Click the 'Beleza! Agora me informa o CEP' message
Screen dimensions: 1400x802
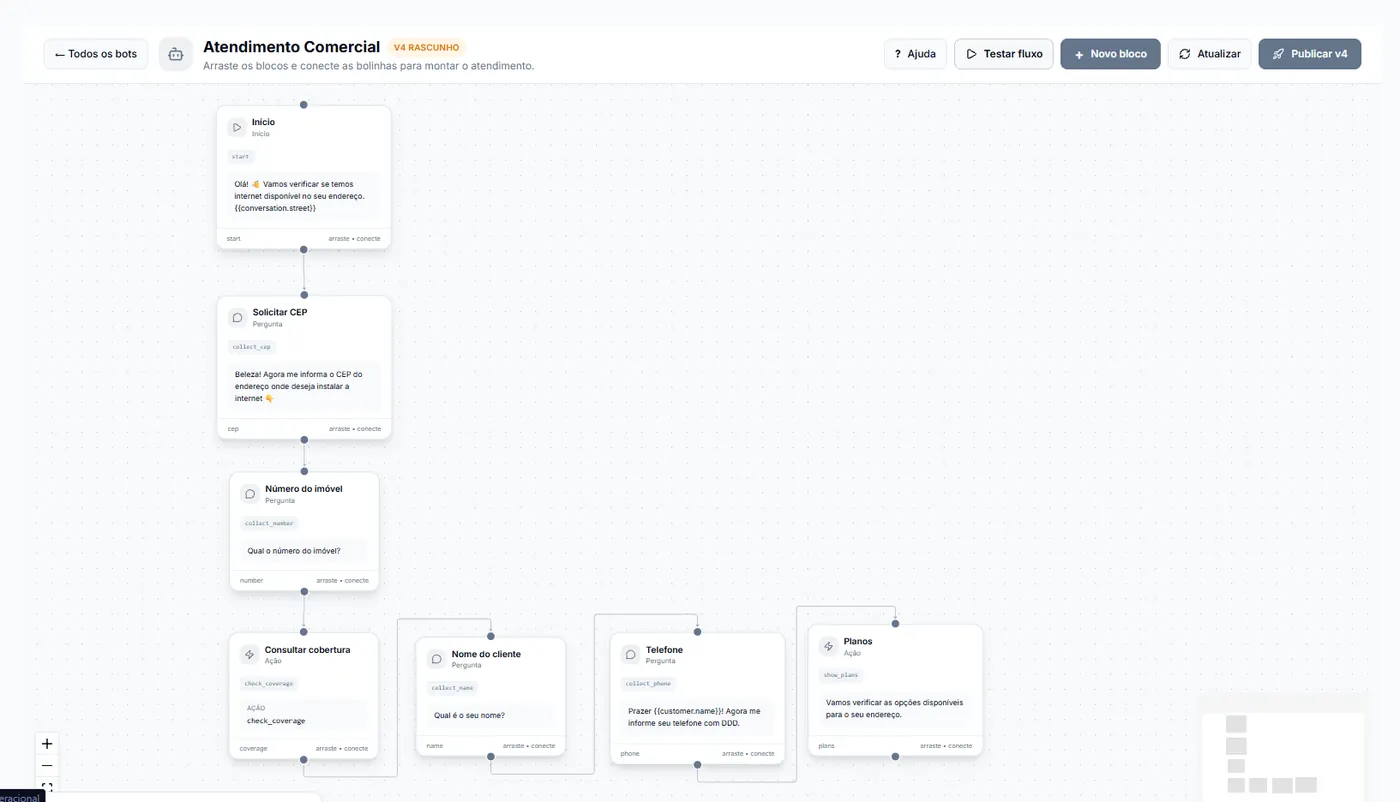coord(304,386)
